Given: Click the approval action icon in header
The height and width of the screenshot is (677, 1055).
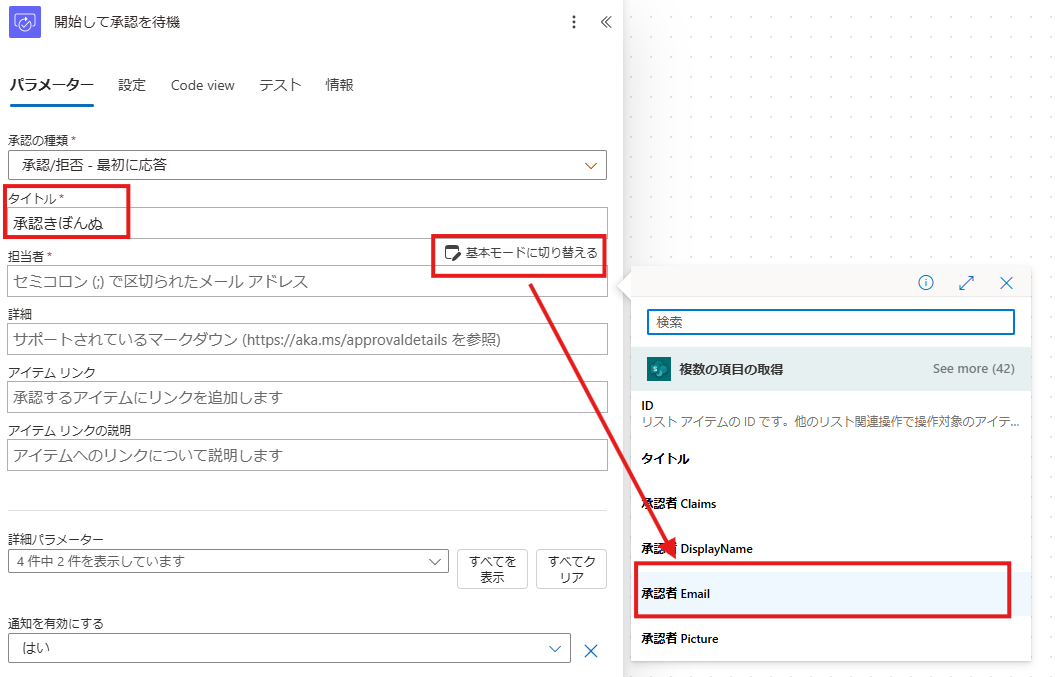Looking at the screenshot, I should coord(25,22).
